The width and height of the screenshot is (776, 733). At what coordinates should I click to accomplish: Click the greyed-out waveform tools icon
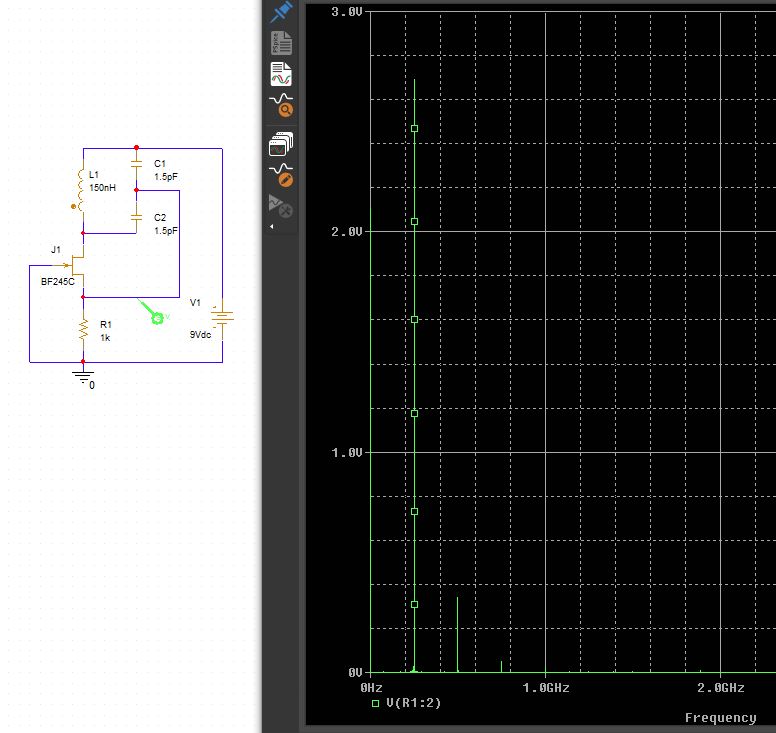tap(281, 206)
